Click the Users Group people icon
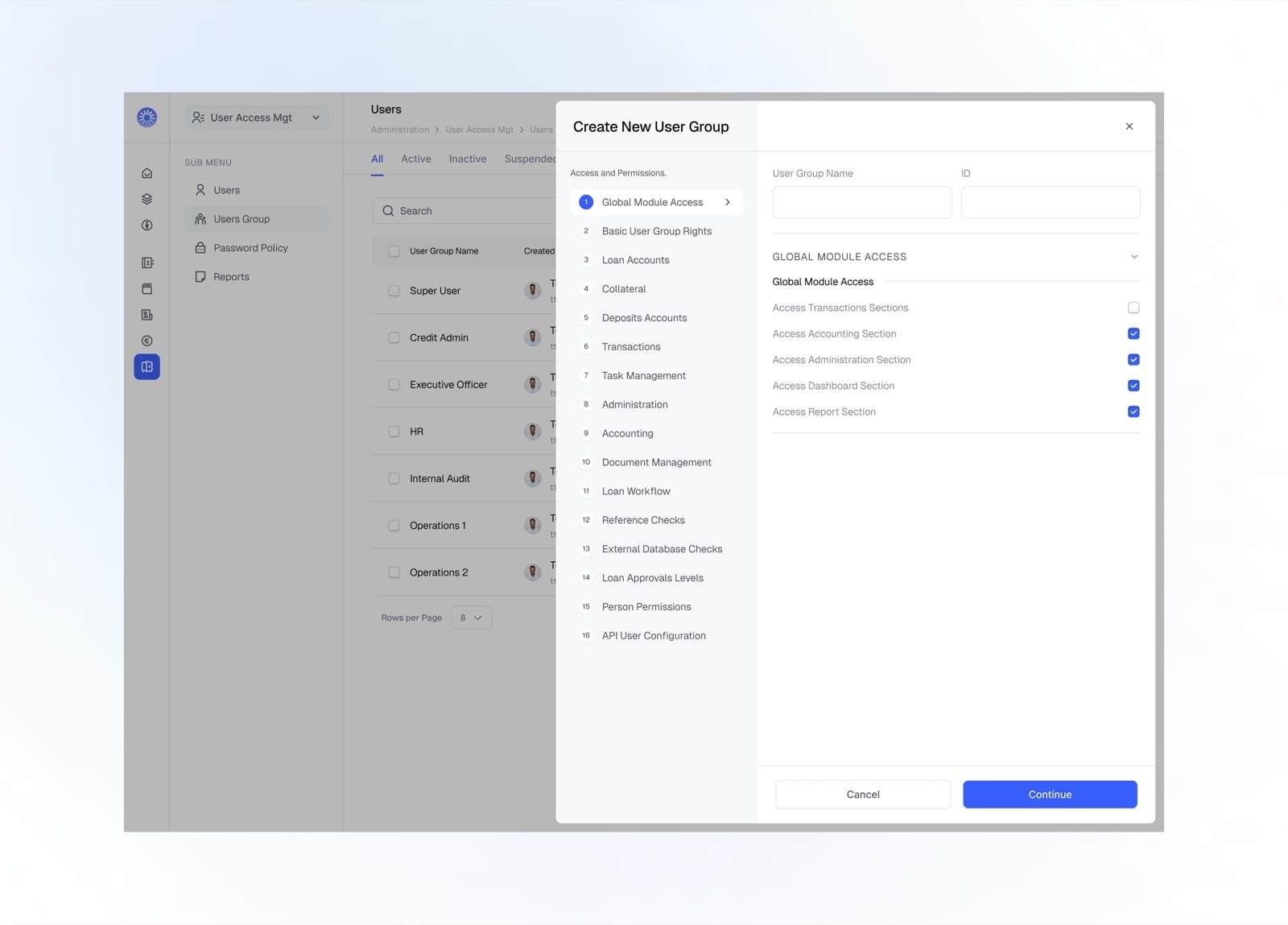The image size is (1288, 925). coord(200,219)
